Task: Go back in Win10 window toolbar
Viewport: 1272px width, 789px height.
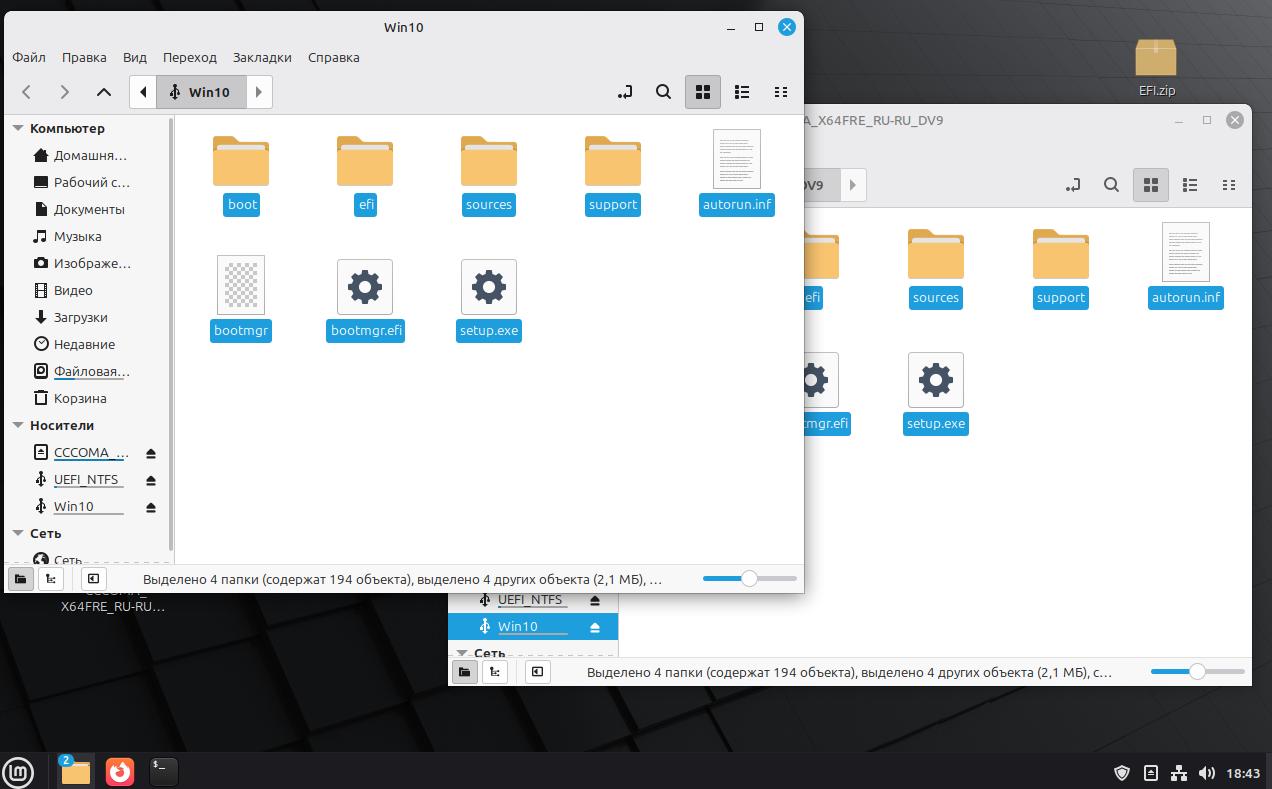Action: pos(27,92)
